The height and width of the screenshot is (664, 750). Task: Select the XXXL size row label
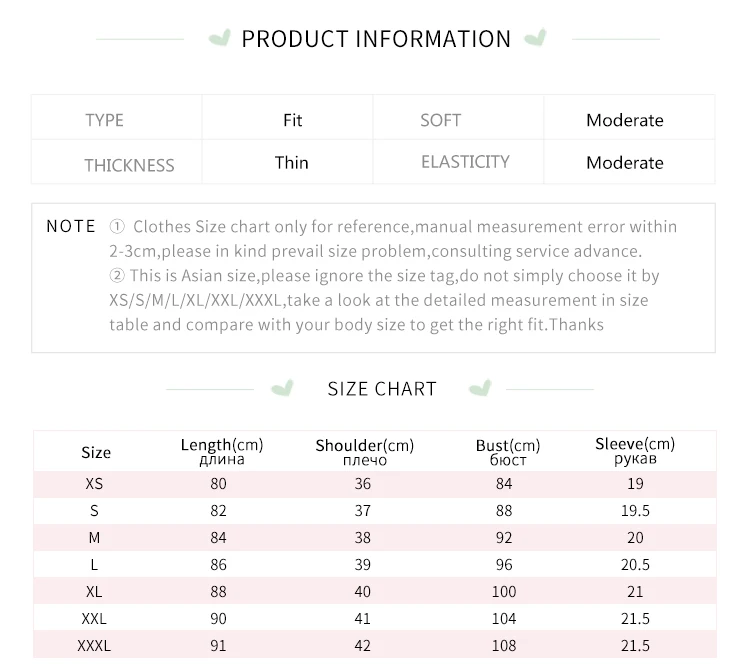94,646
